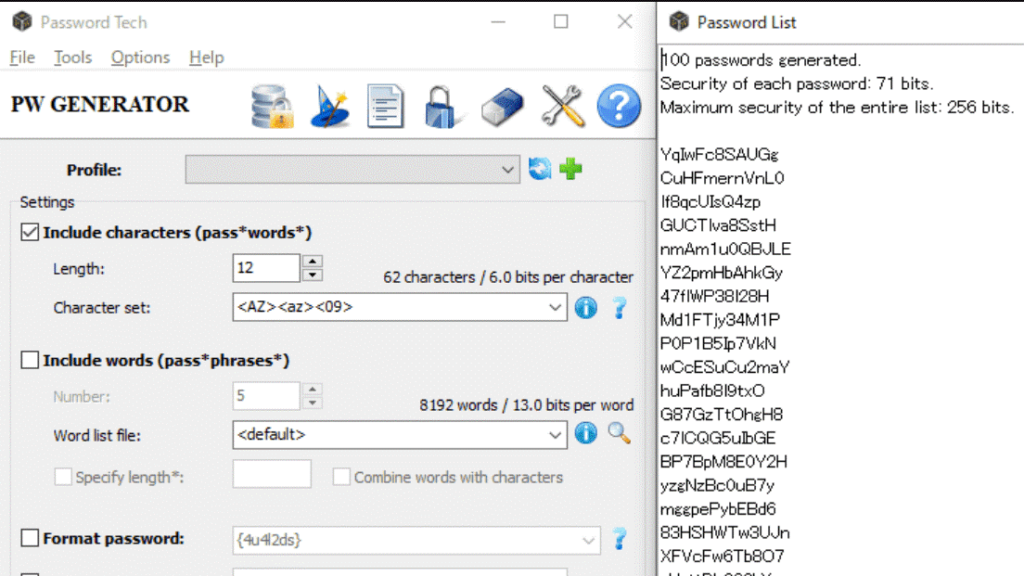The height and width of the screenshot is (576, 1024).
Task: Select password YqIwFc8SAUGg in Password List
Action: pyautogui.click(x=719, y=155)
